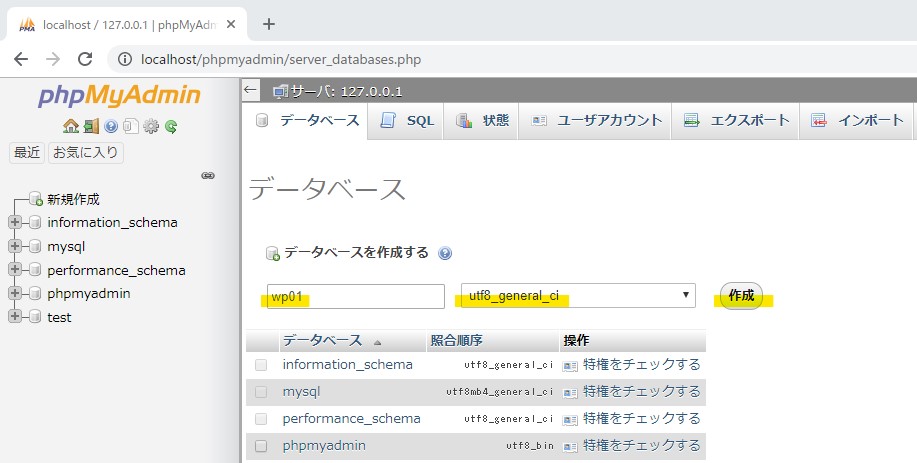This screenshot has width=917, height=463.
Task: Reload the browser page
Action: pos(85,59)
